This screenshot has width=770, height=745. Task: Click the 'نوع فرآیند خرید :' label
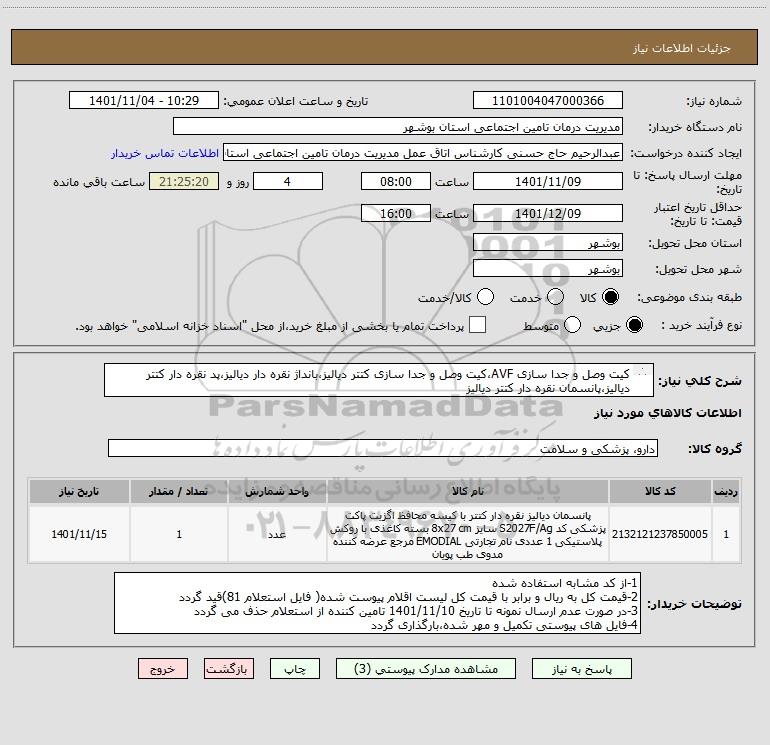(x=701, y=326)
